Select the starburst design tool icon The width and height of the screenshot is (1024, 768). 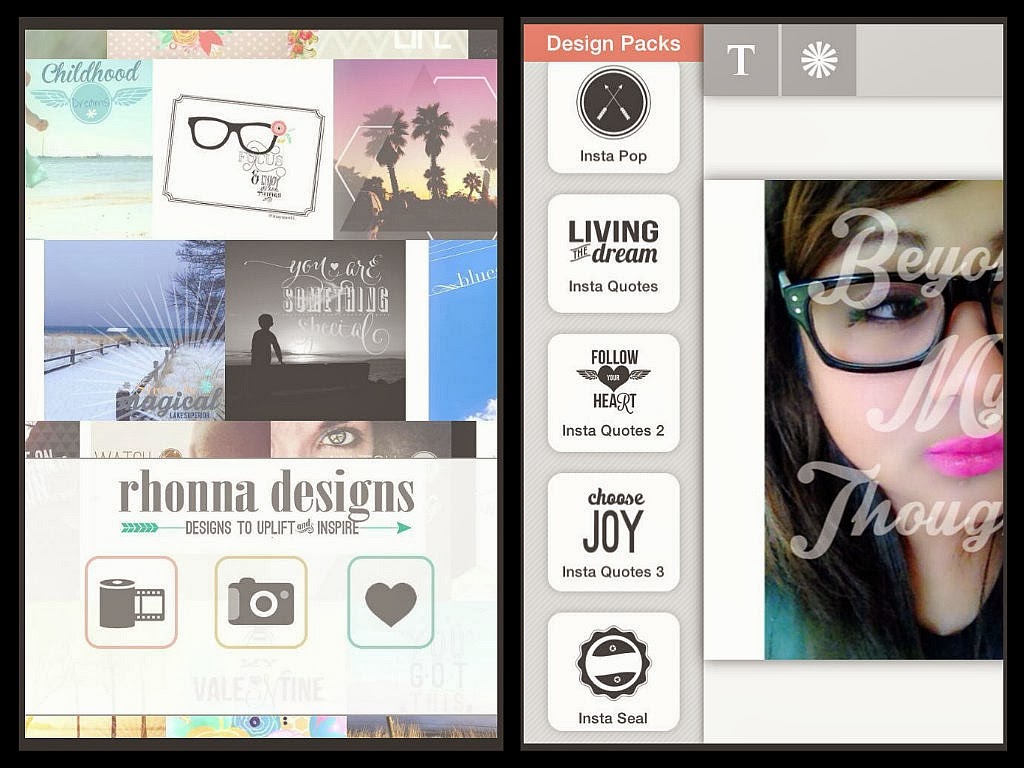click(819, 60)
